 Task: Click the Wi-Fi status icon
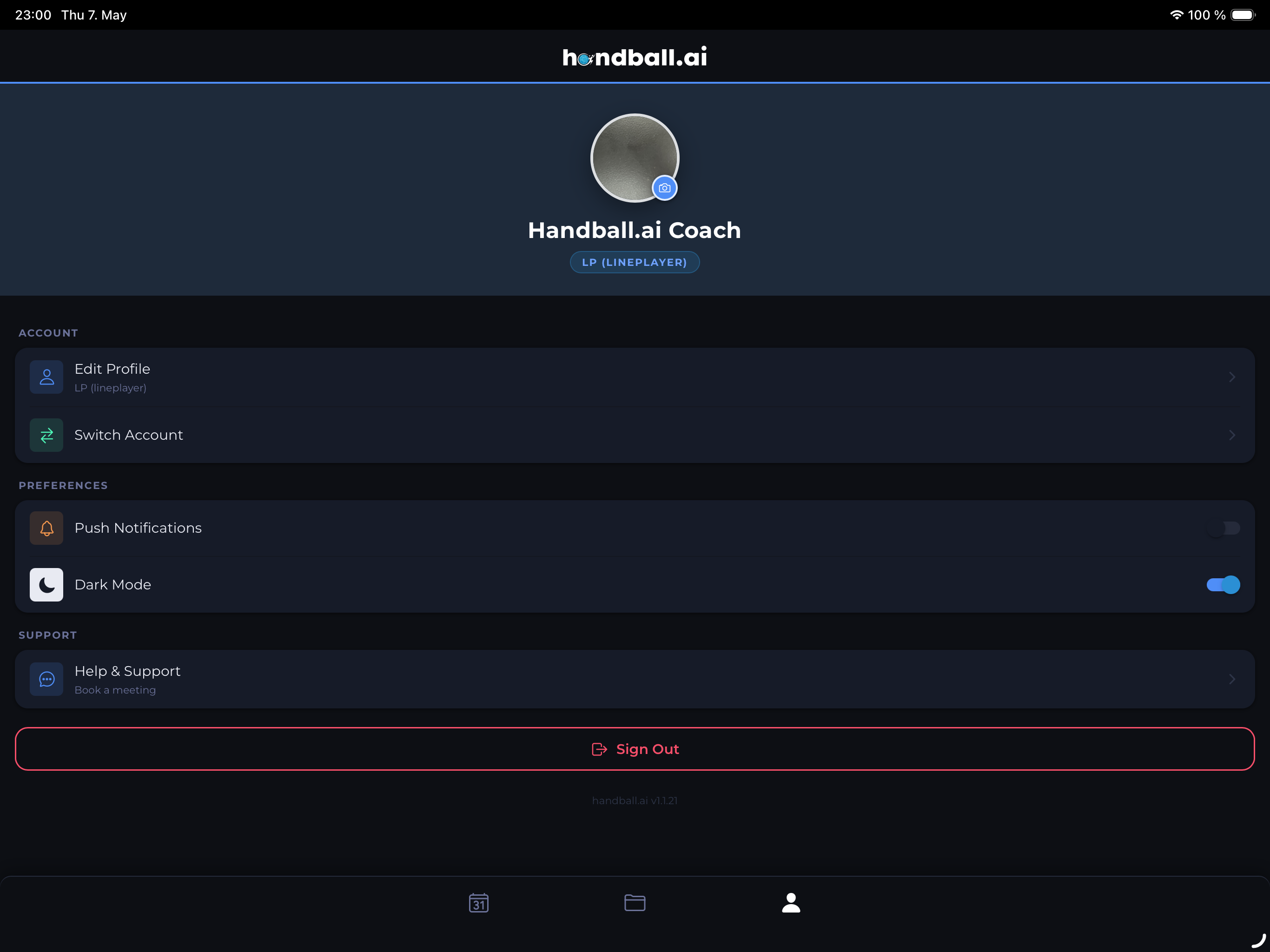tap(1177, 15)
